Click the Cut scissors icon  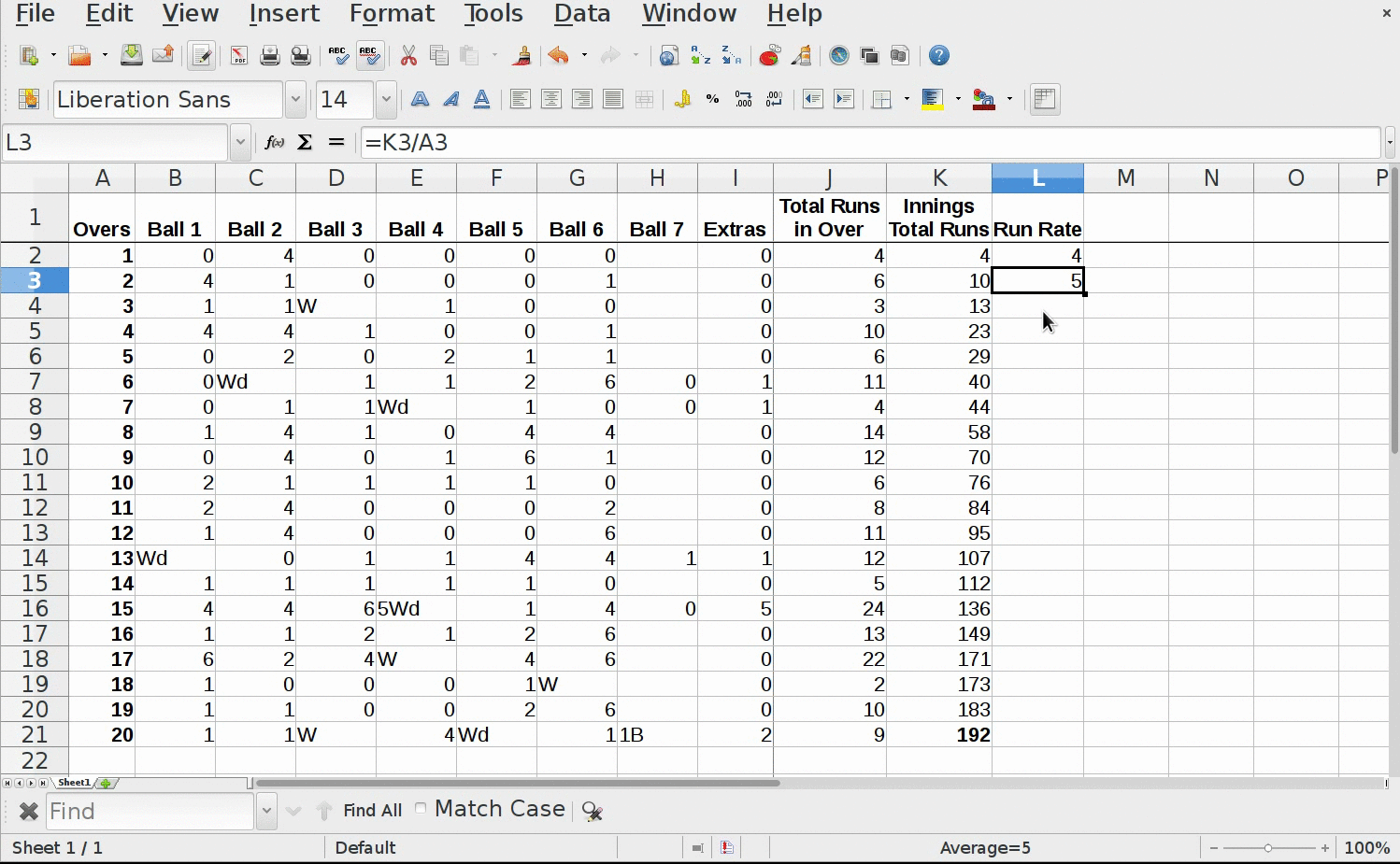pyautogui.click(x=408, y=56)
